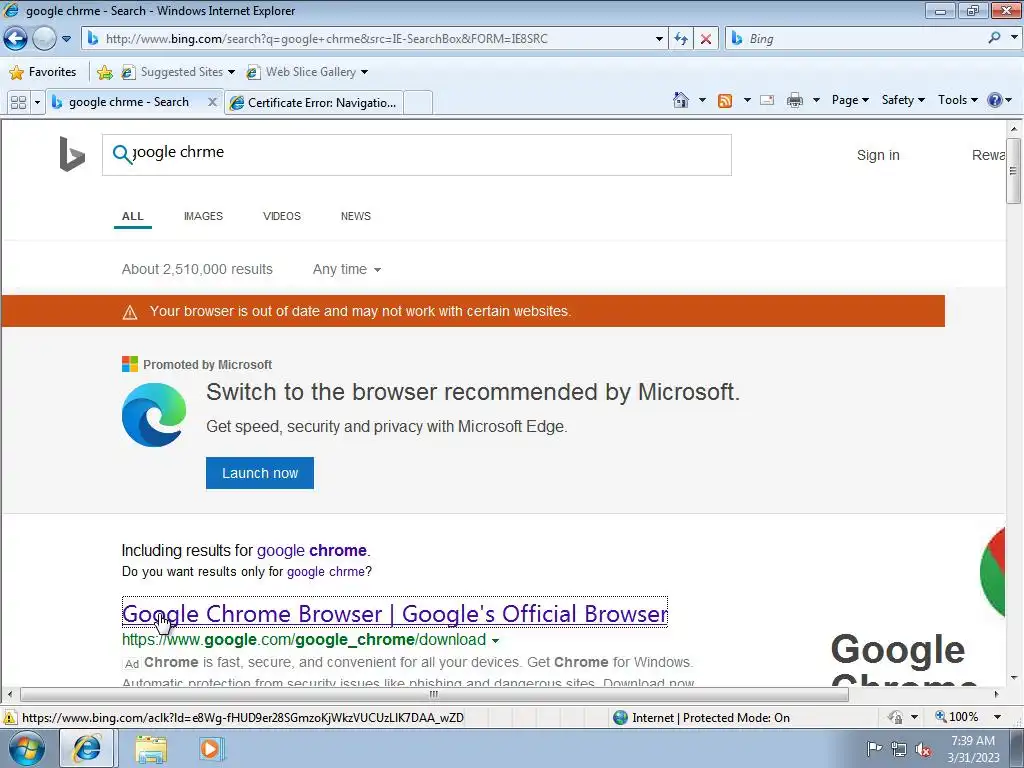Screen dimensions: 1024x768
Task: Click Add to Favorites Bar icon
Action: coord(104,72)
